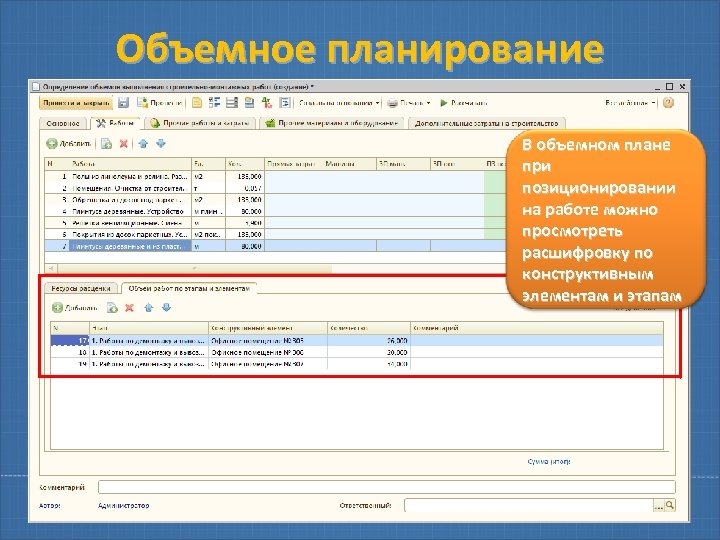Click unit cell 'т' in works row 2
Viewport: 720px width, 540px height.
208,188
